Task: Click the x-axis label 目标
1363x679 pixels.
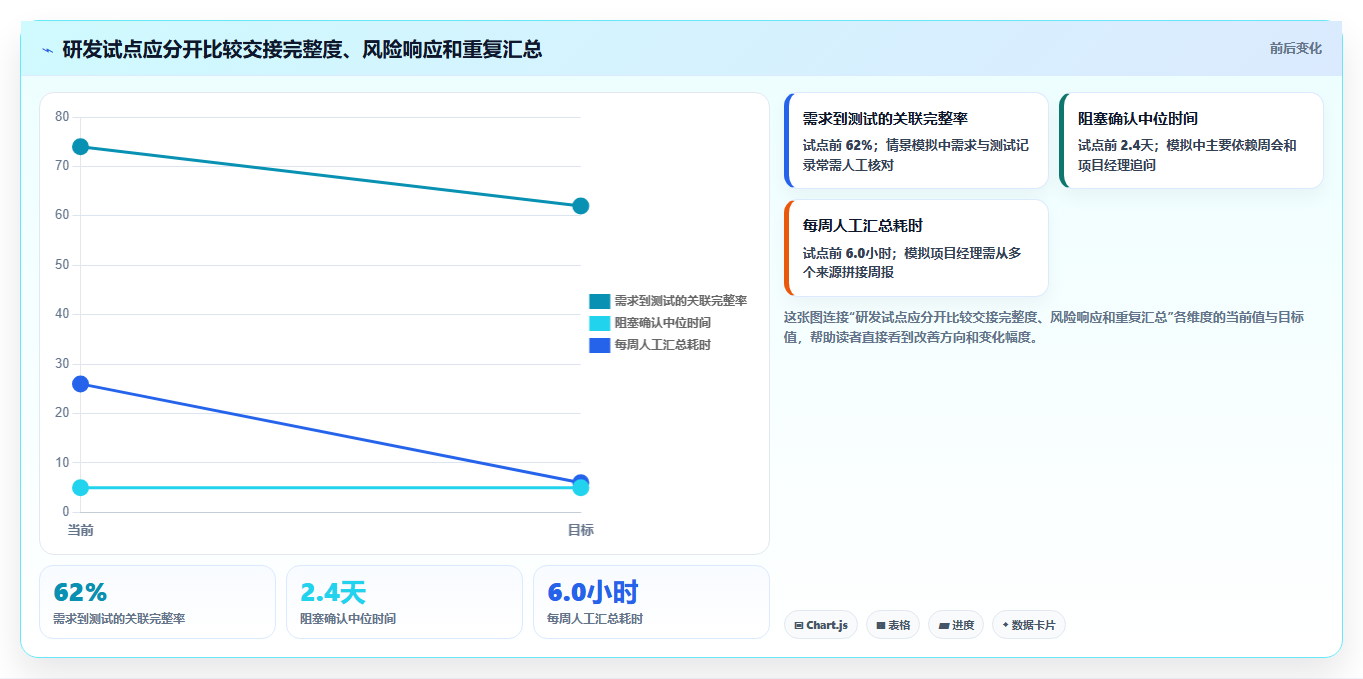Action: (581, 530)
